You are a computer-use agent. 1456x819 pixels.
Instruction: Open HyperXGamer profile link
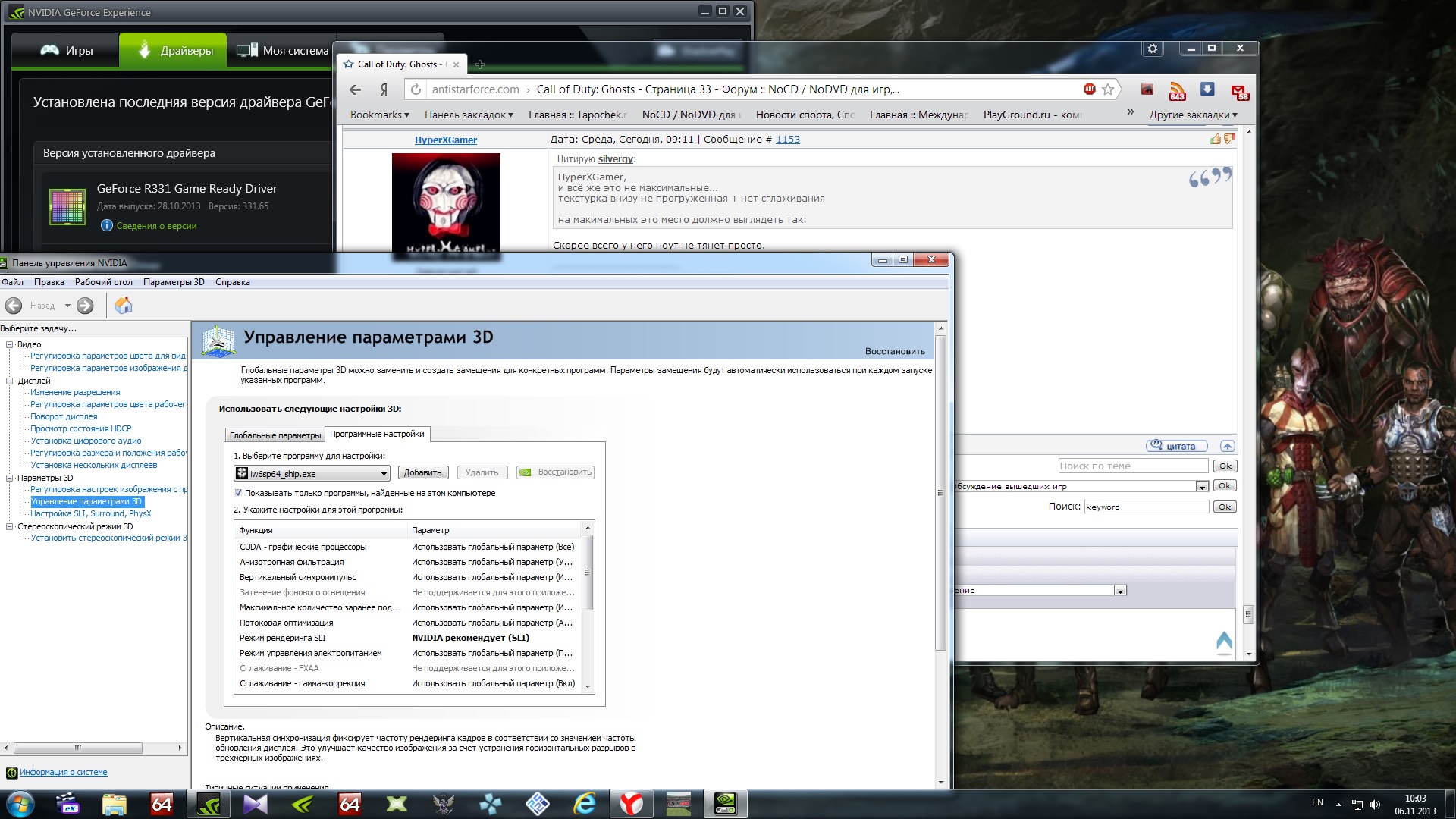[x=446, y=140]
